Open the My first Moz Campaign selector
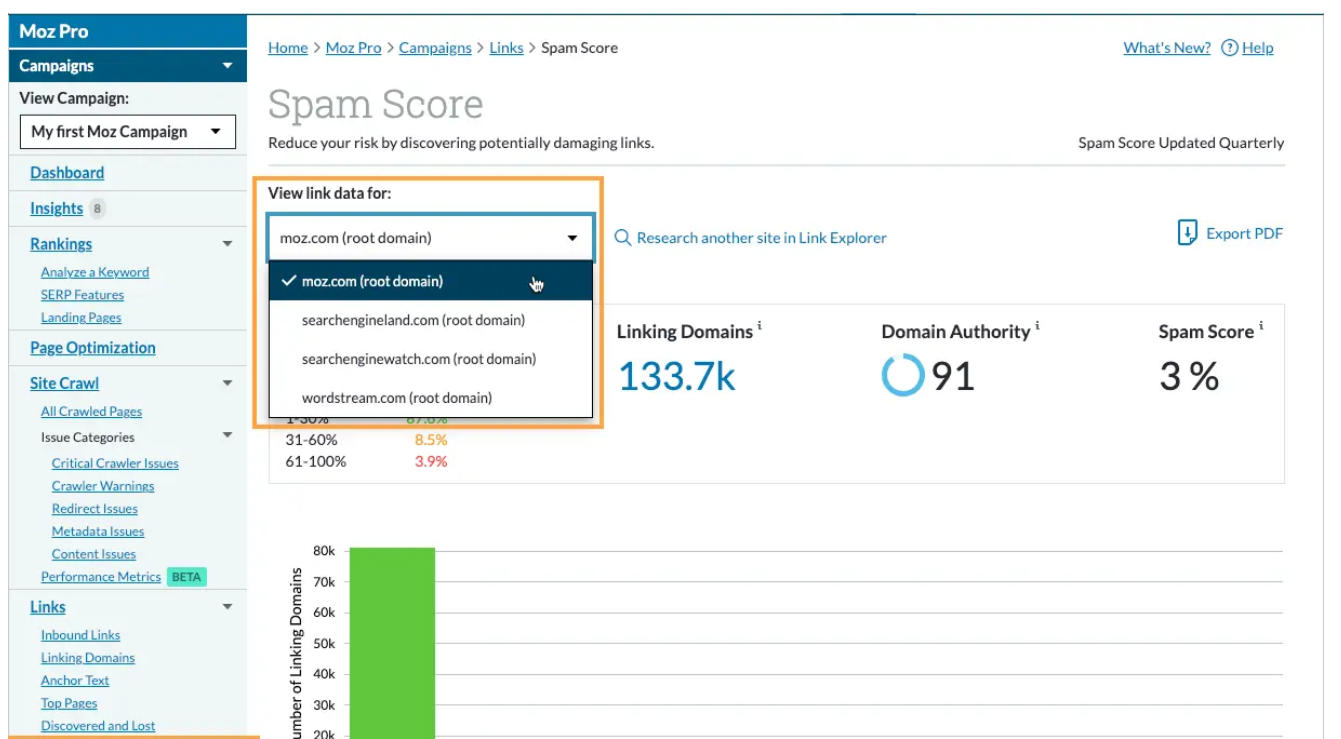 click(x=128, y=132)
